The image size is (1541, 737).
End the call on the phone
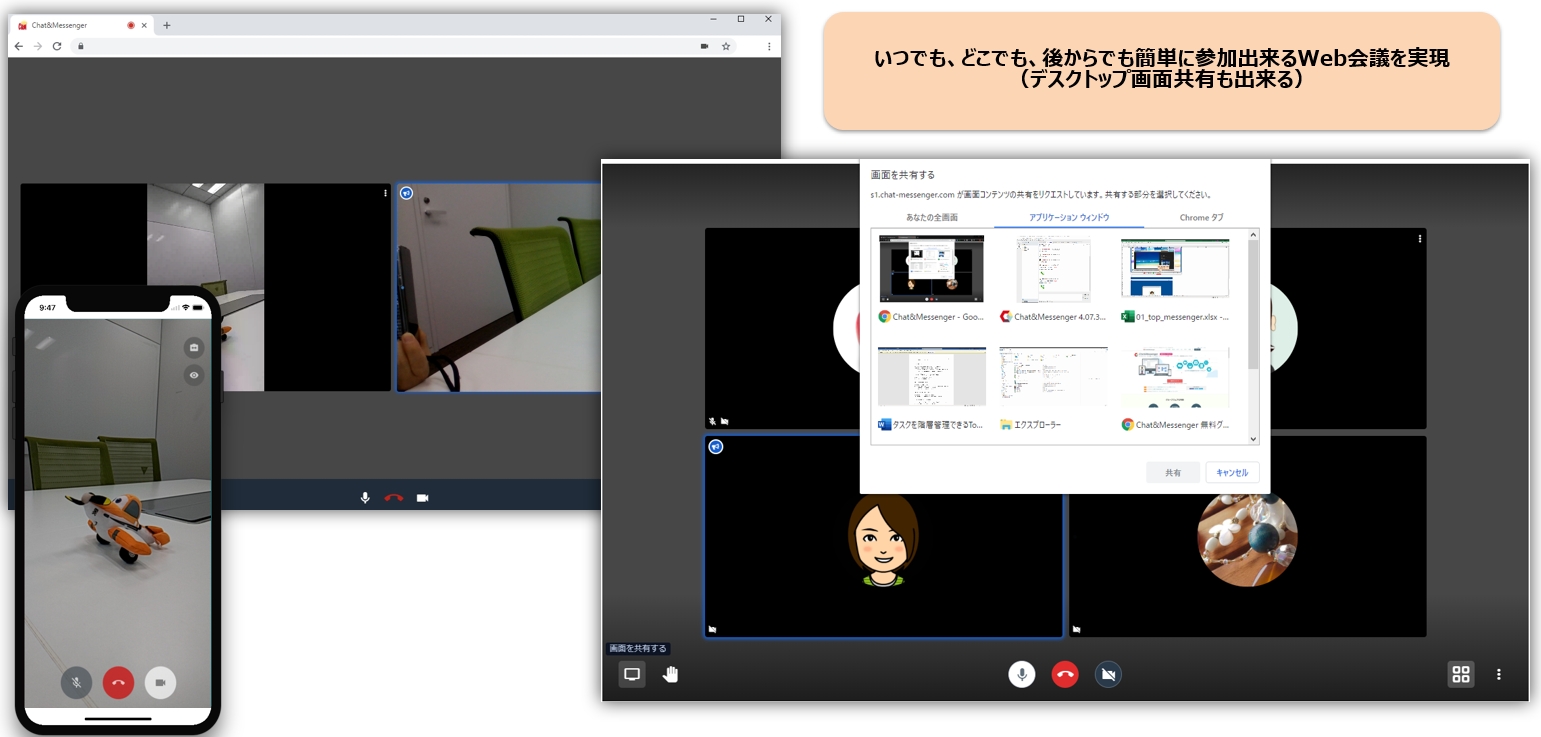pyautogui.click(x=118, y=683)
